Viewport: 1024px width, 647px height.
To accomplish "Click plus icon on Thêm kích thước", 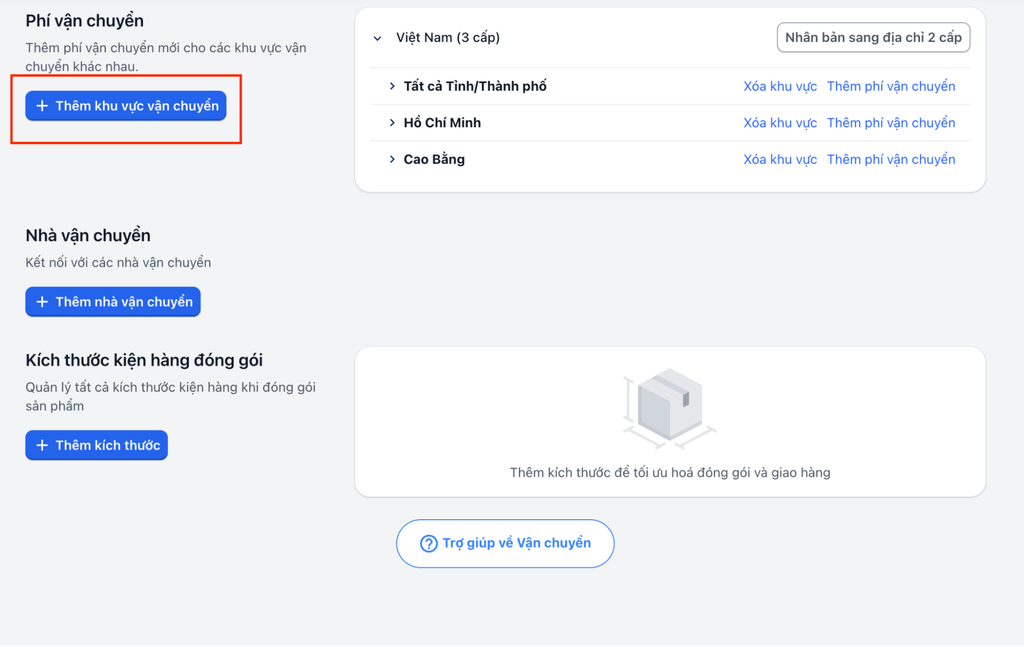I will coord(42,446).
